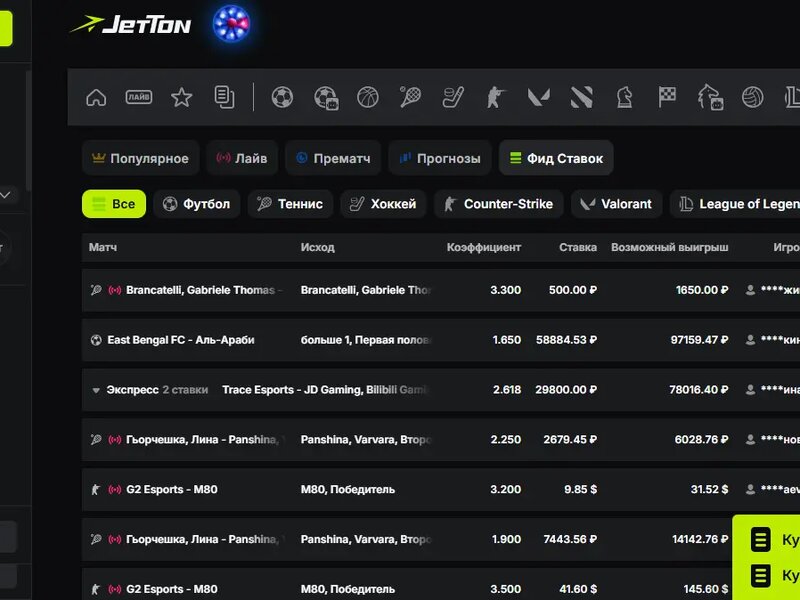Select stake 58884.53 ₽ cell
The width and height of the screenshot is (800, 600).
point(566,340)
